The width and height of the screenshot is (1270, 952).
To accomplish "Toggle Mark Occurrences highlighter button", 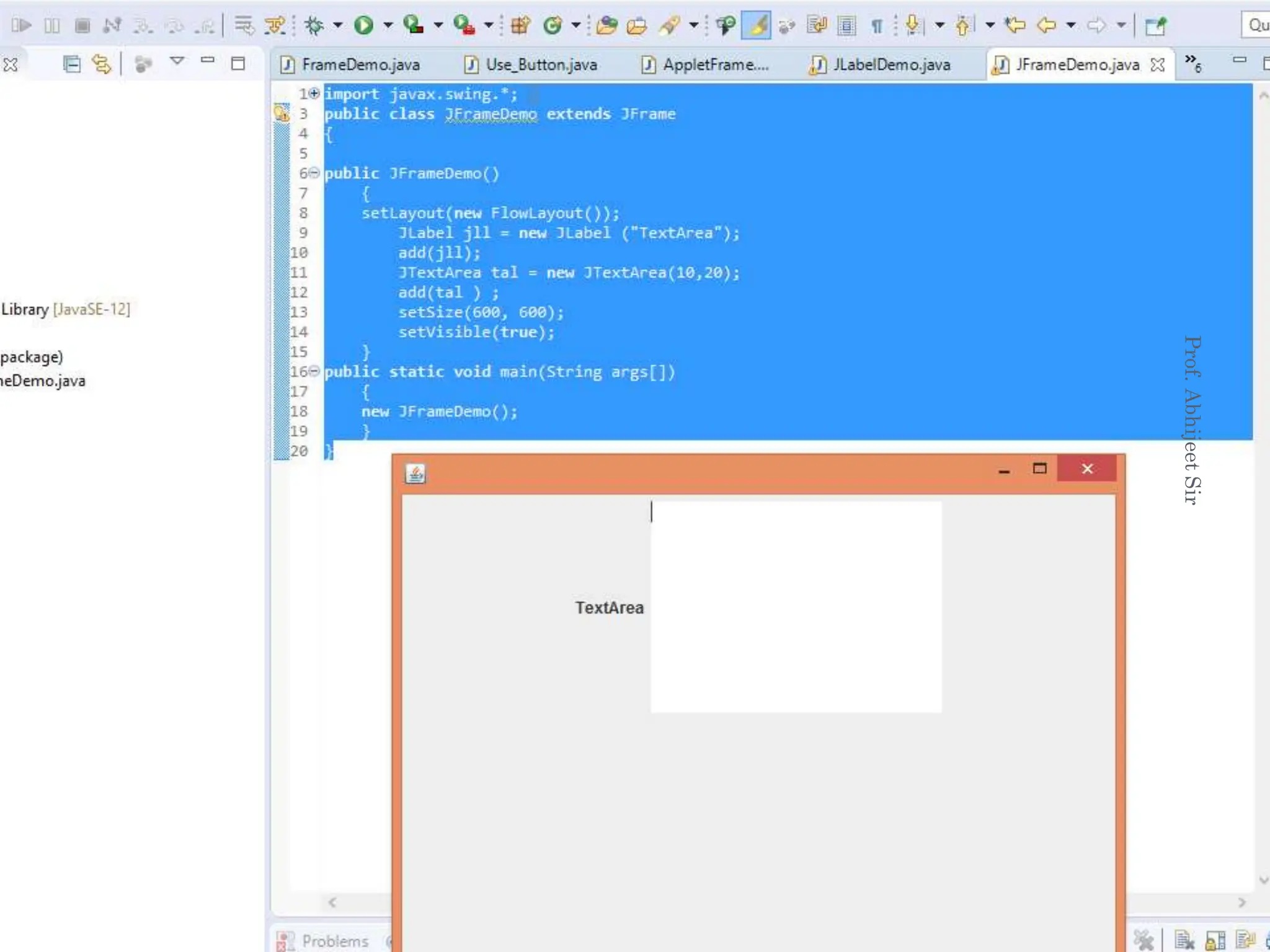I will [757, 25].
